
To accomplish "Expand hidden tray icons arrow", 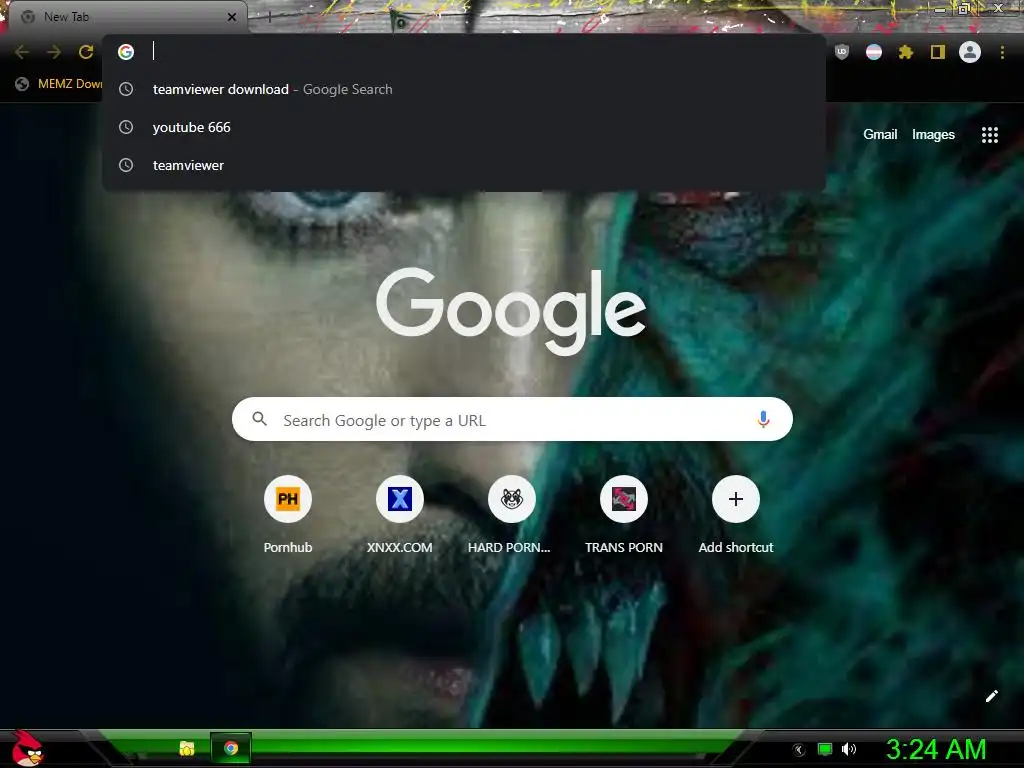I will (799, 750).
